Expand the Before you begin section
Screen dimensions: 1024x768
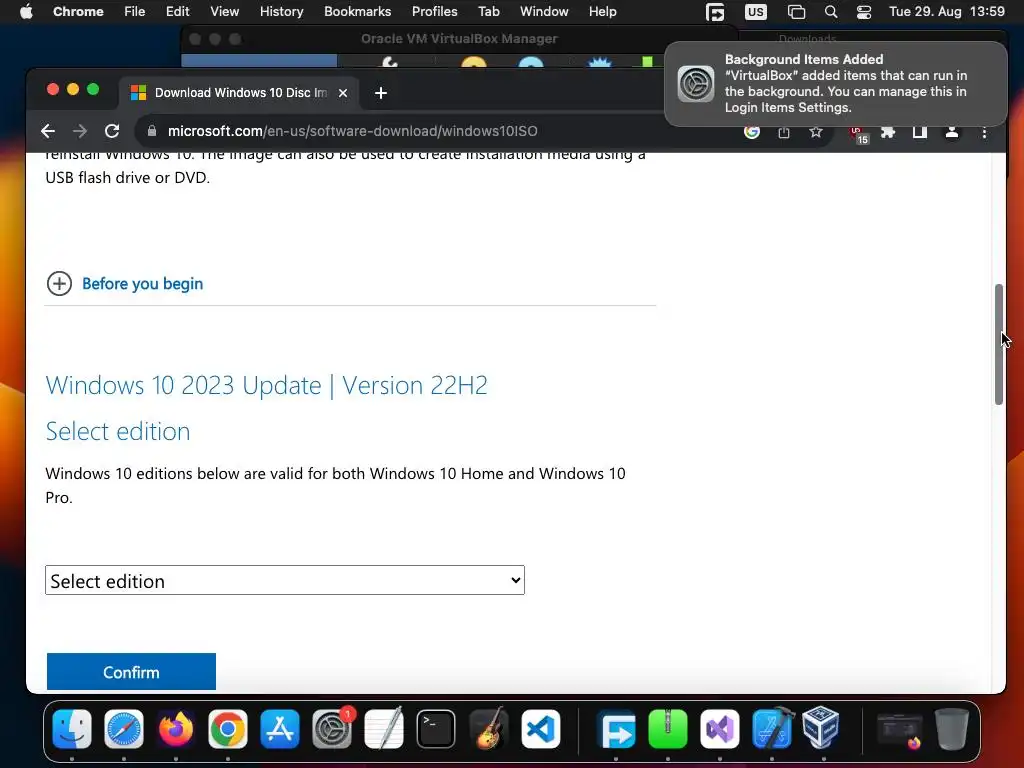pos(142,283)
